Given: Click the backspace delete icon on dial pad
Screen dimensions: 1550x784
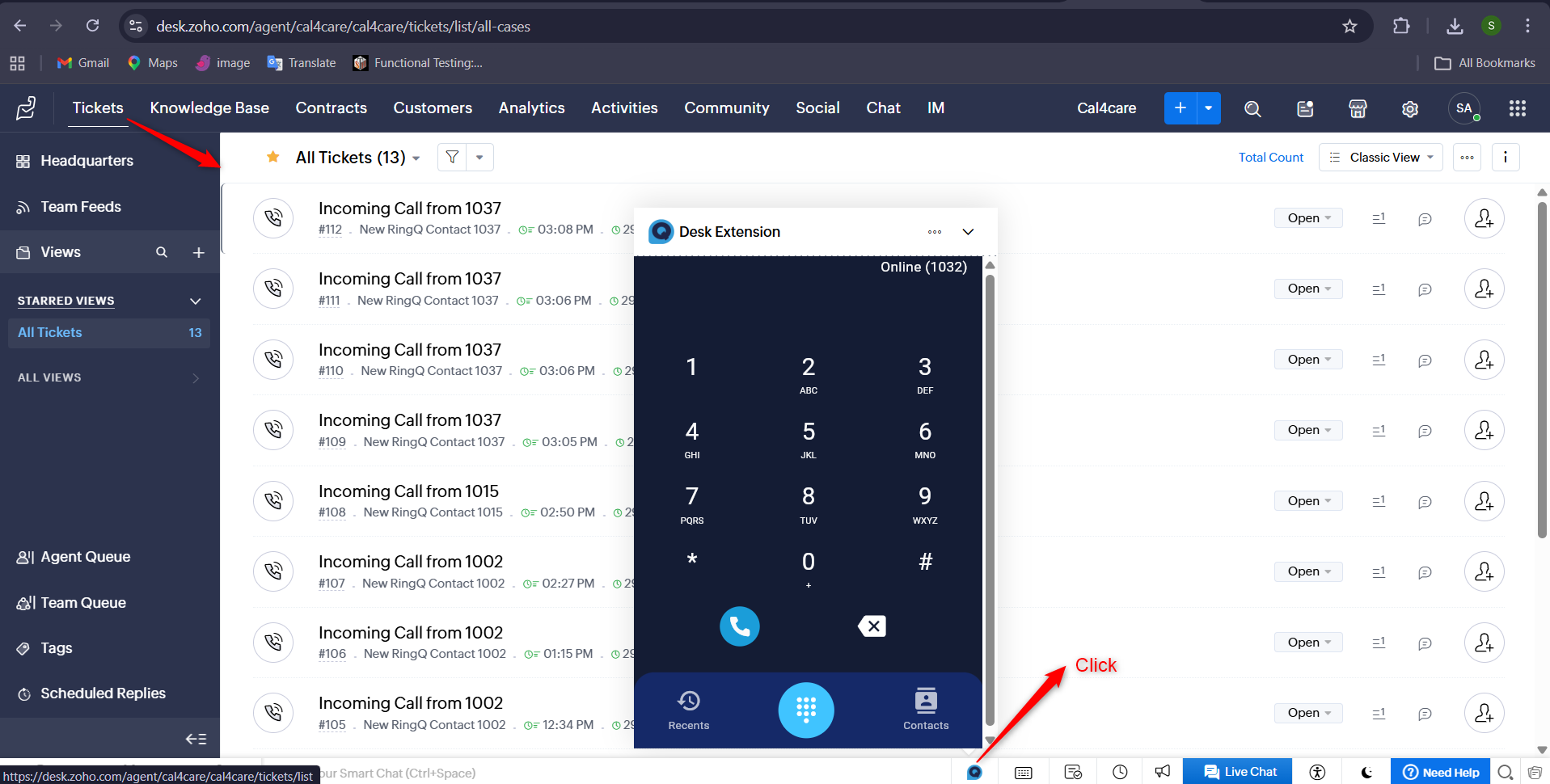Looking at the screenshot, I should point(872,626).
